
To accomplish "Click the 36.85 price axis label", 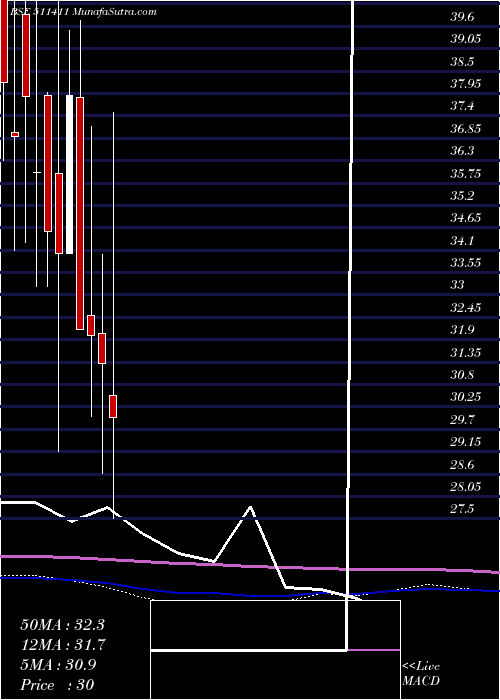I will click(466, 129).
